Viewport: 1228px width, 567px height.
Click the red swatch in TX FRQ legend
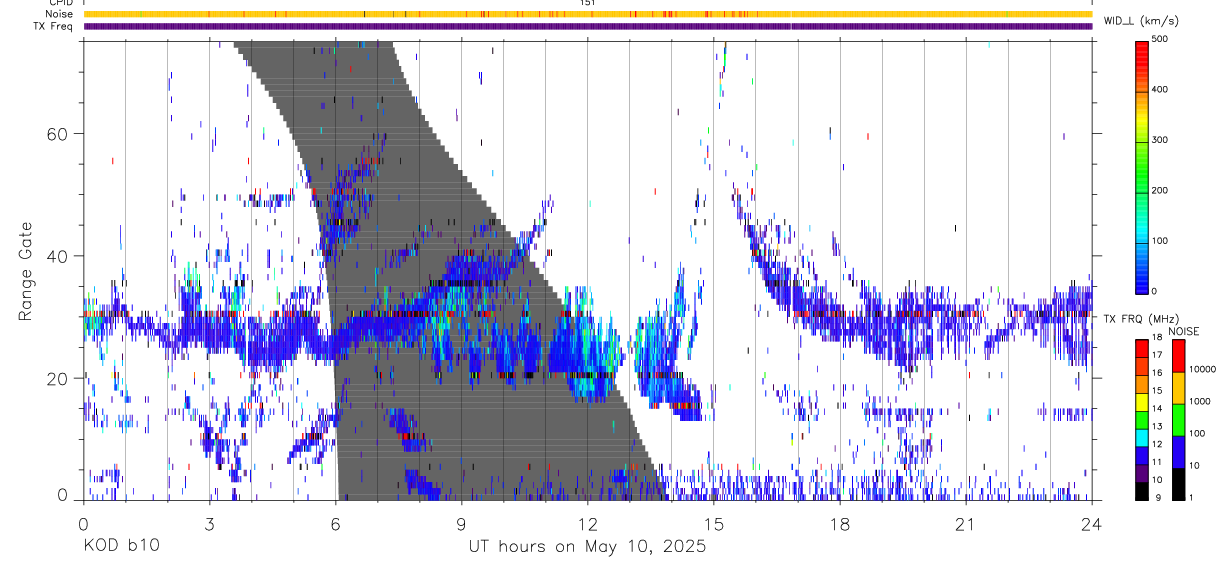click(x=1141, y=346)
